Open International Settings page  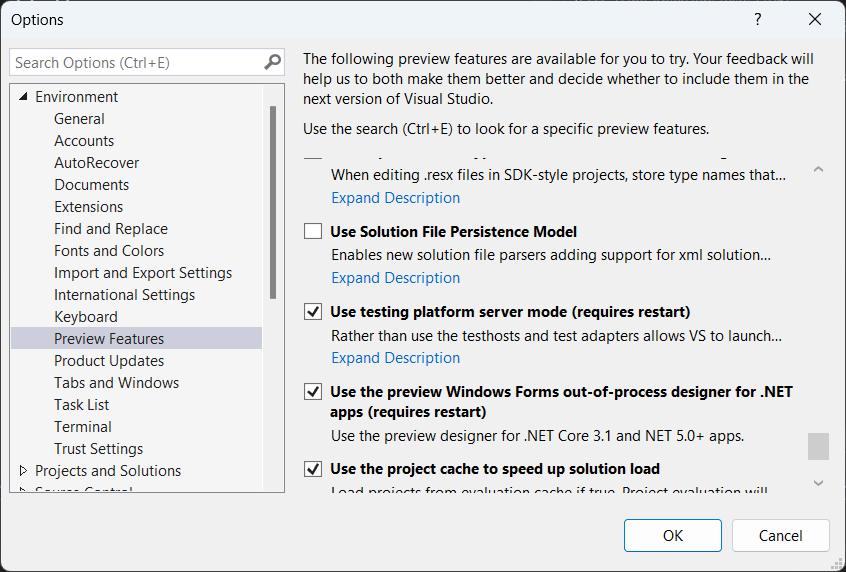pos(125,295)
